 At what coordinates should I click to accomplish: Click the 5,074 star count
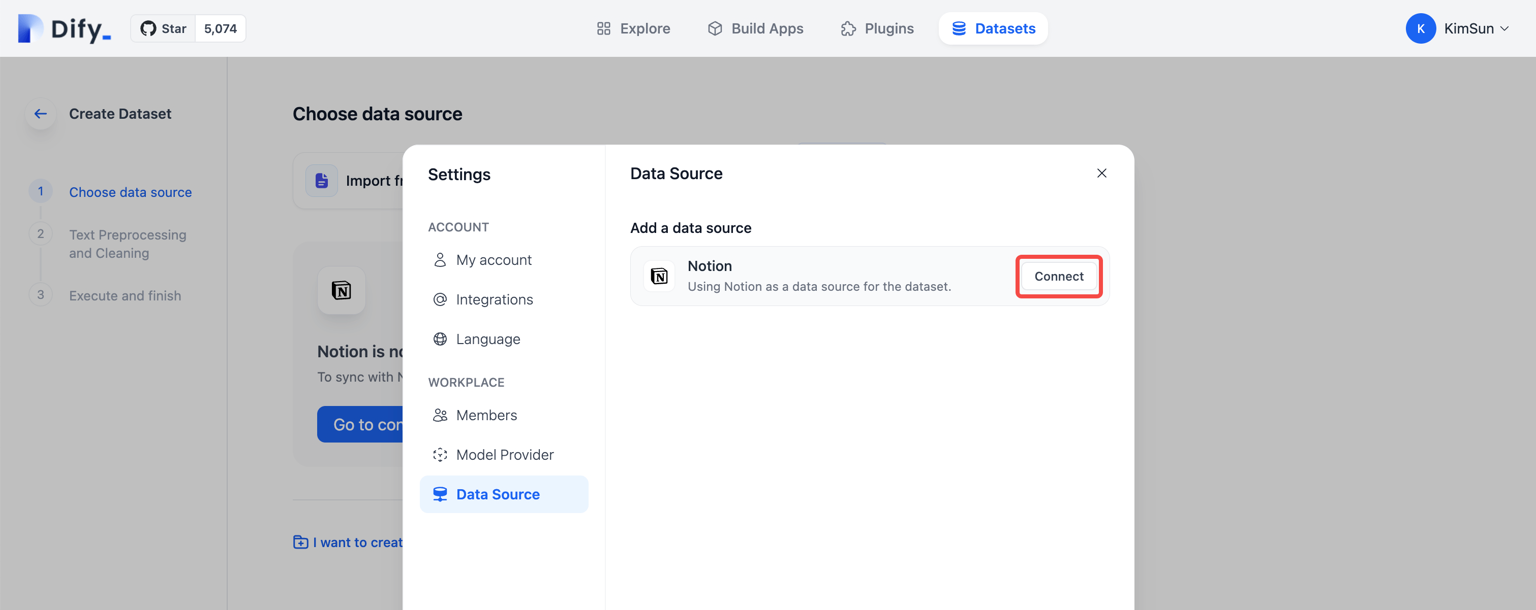pyautogui.click(x=220, y=29)
